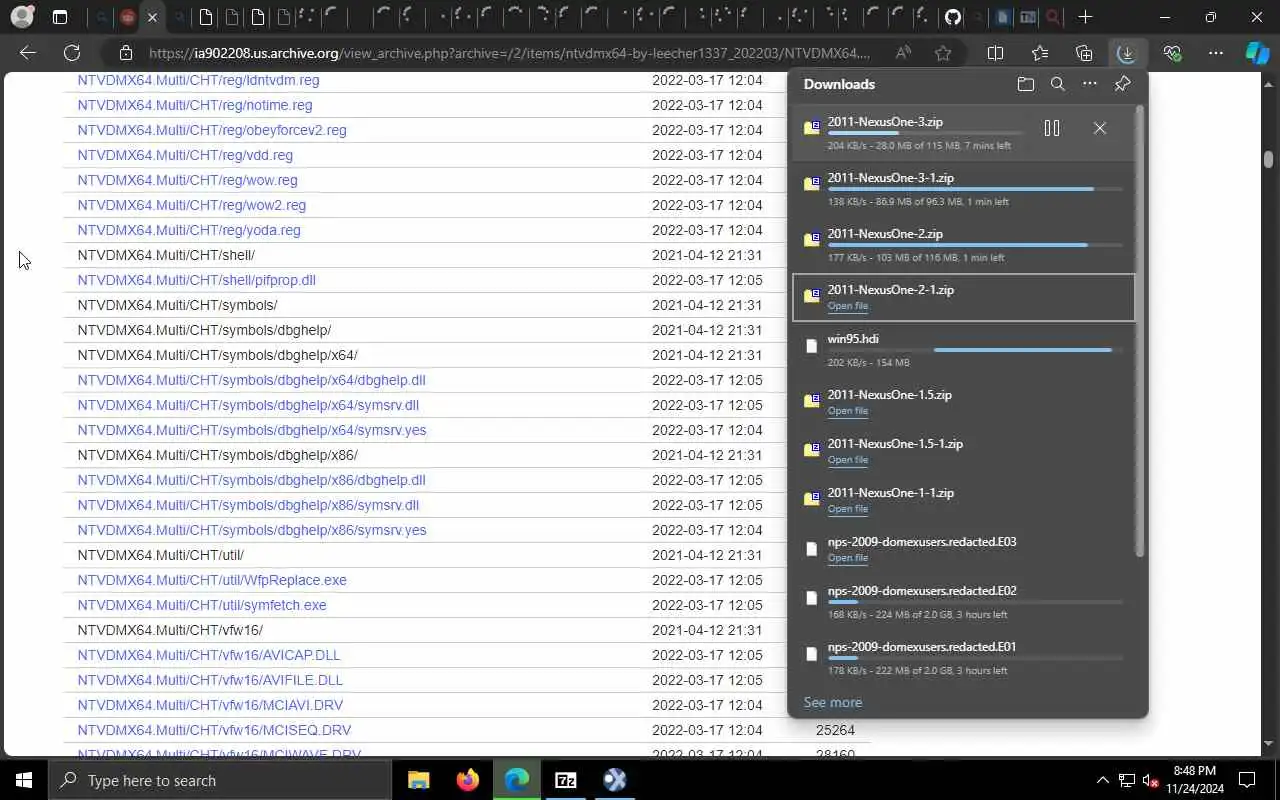The height and width of the screenshot is (800, 1280).
Task: Open downloads folder from Downloads panel
Action: point(1025,85)
